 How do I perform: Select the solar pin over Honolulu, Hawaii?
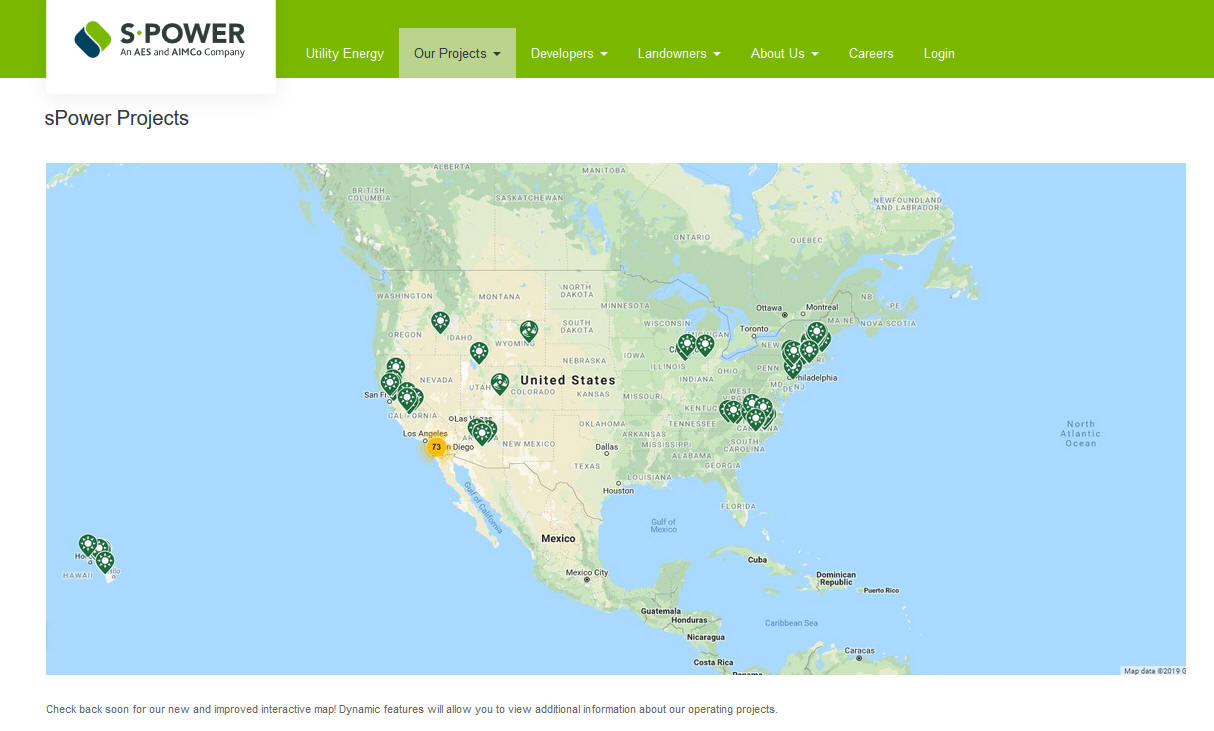[x=88, y=545]
